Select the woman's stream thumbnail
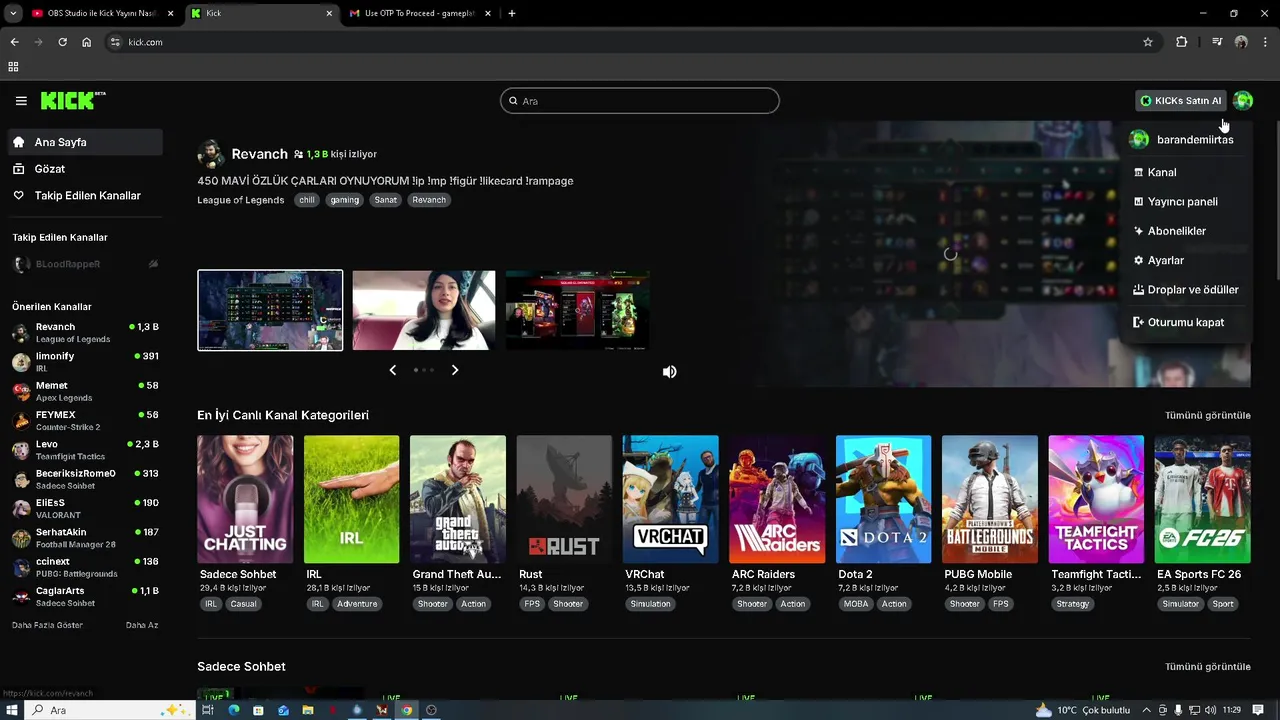This screenshot has width=1280, height=720. tap(424, 310)
